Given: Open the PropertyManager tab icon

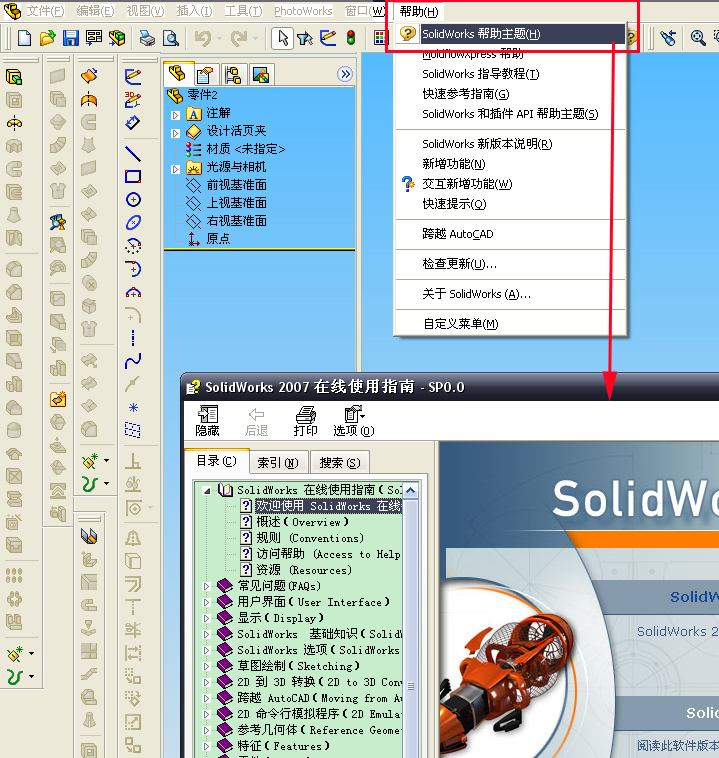Looking at the screenshot, I should click(x=206, y=75).
